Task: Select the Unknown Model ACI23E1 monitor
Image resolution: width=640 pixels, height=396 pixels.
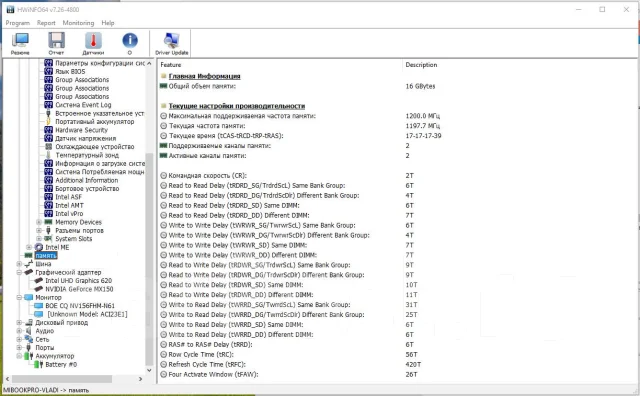Action: click(x=87, y=314)
